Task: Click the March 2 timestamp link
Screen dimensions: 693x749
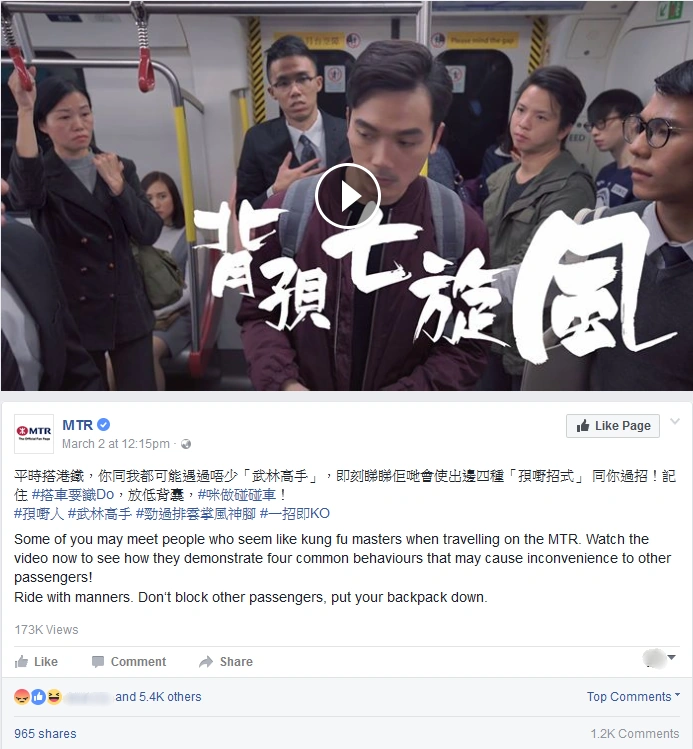Action: pos(116,444)
